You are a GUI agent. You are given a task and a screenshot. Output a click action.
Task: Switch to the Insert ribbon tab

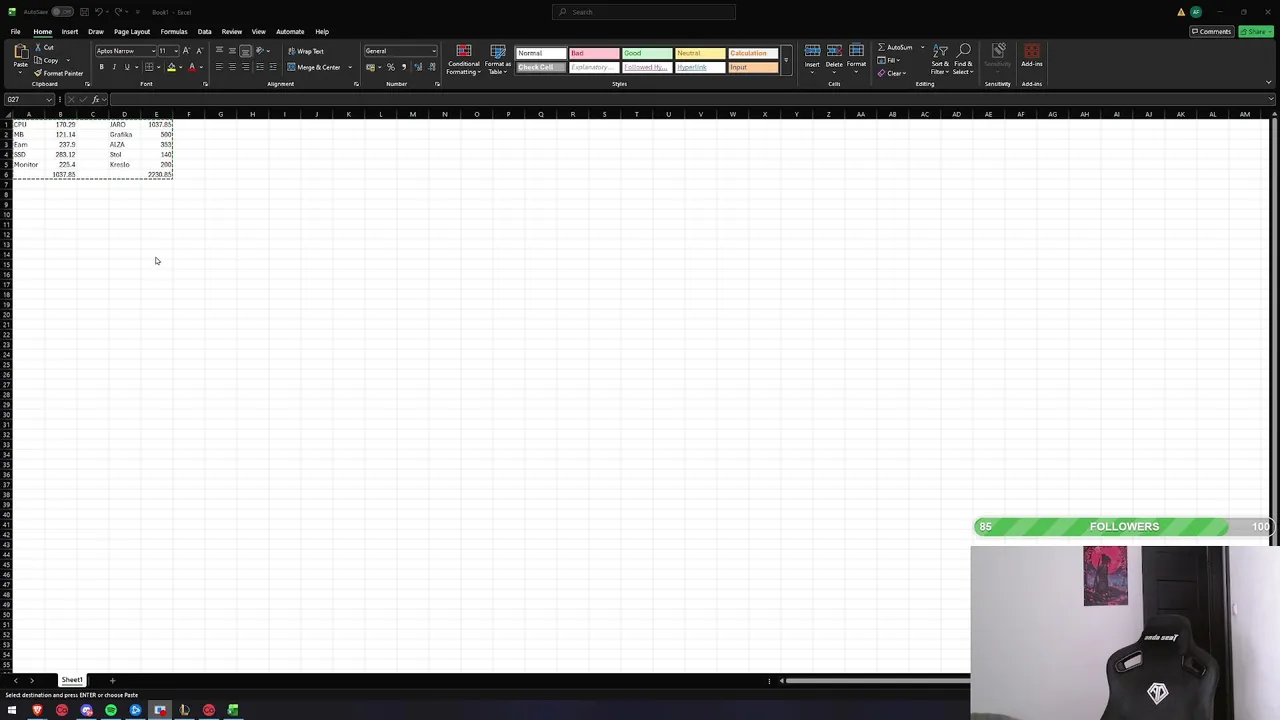pos(69,31)
